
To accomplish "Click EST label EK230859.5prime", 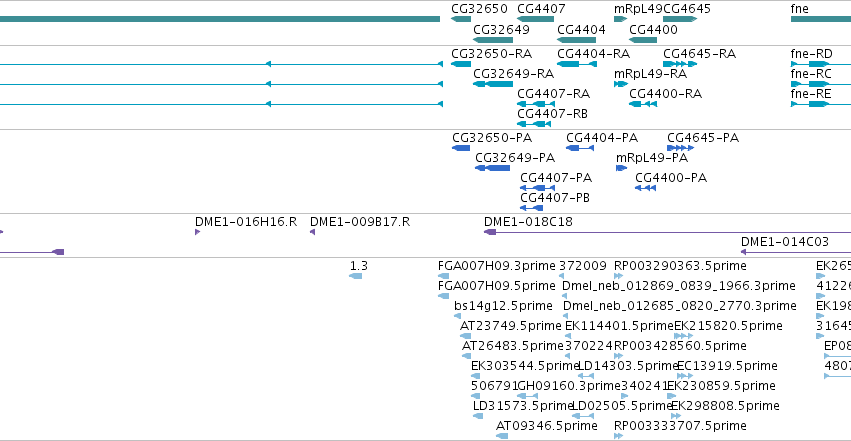I will click(x=721, y=386).
